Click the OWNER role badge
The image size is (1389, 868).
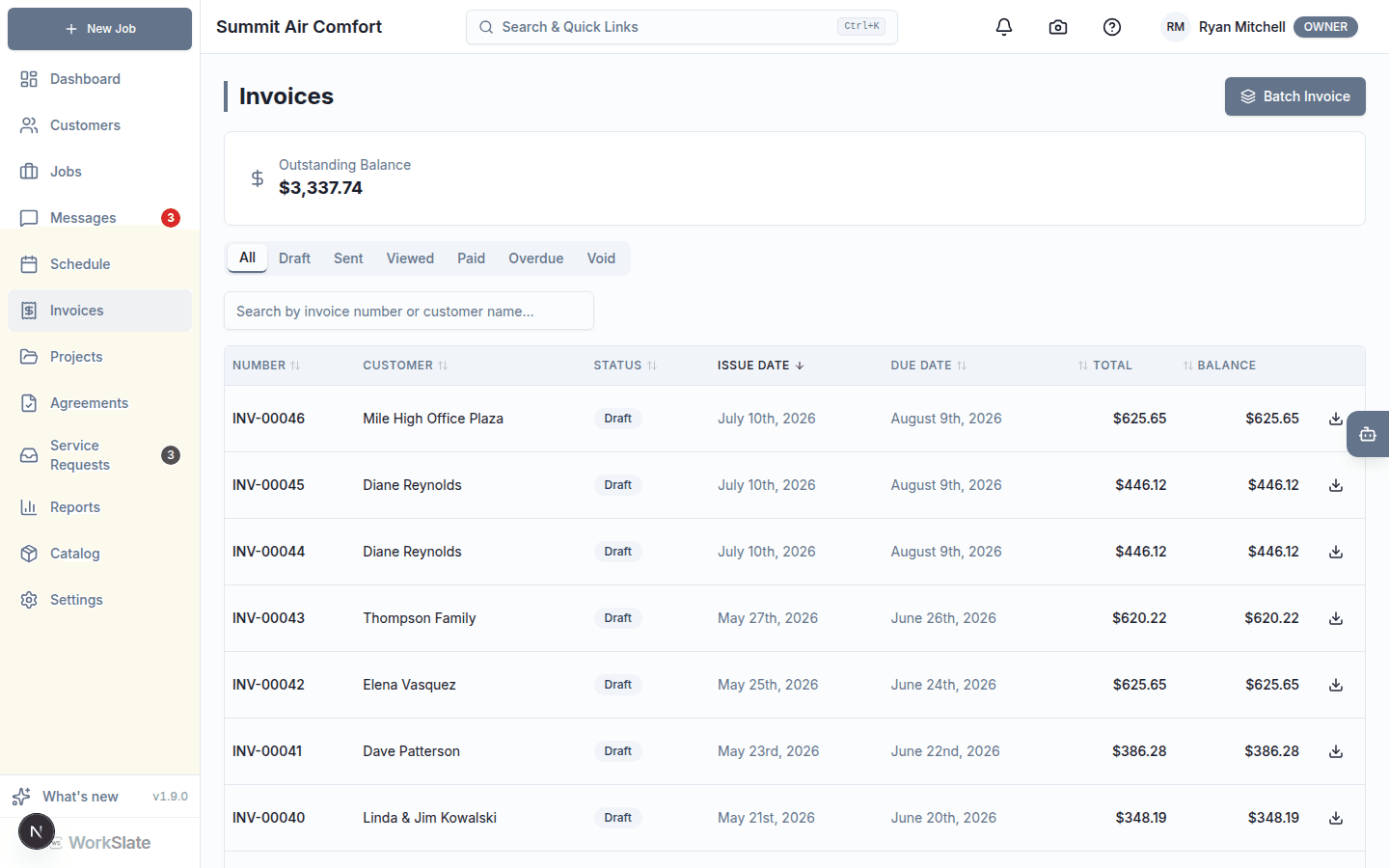click(1325, 27)
